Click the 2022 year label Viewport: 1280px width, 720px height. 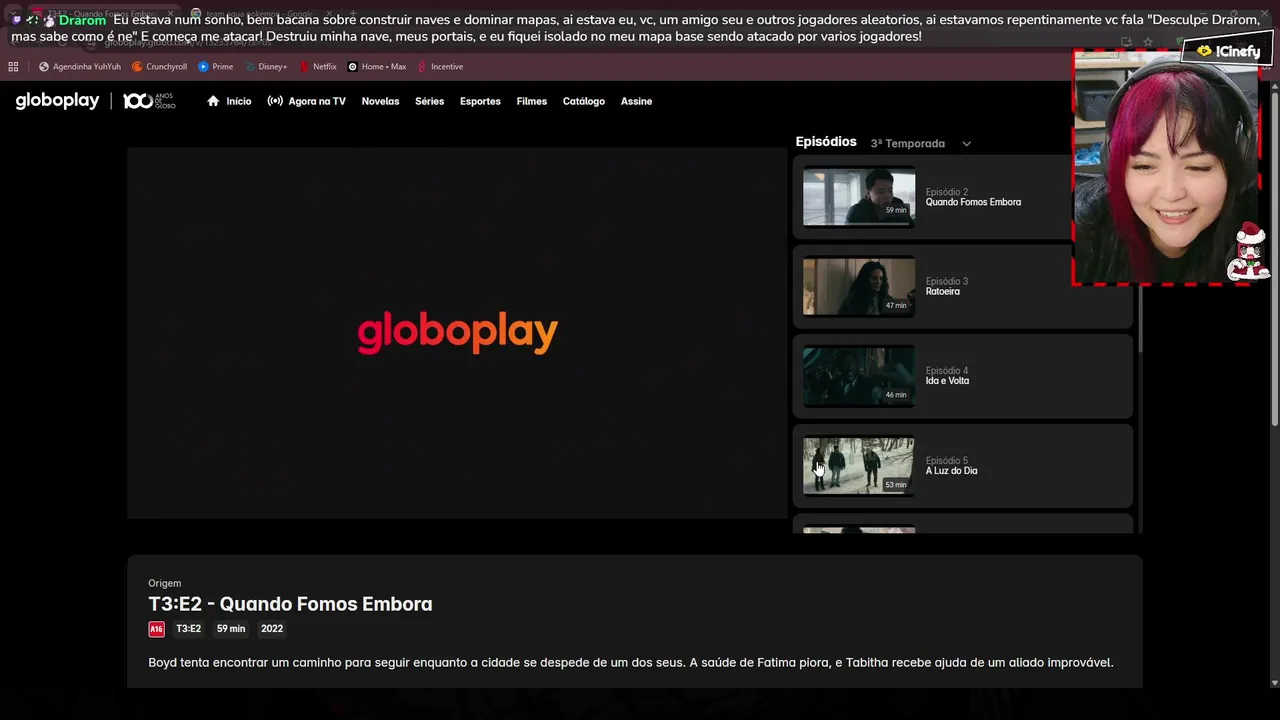point(272,629)
